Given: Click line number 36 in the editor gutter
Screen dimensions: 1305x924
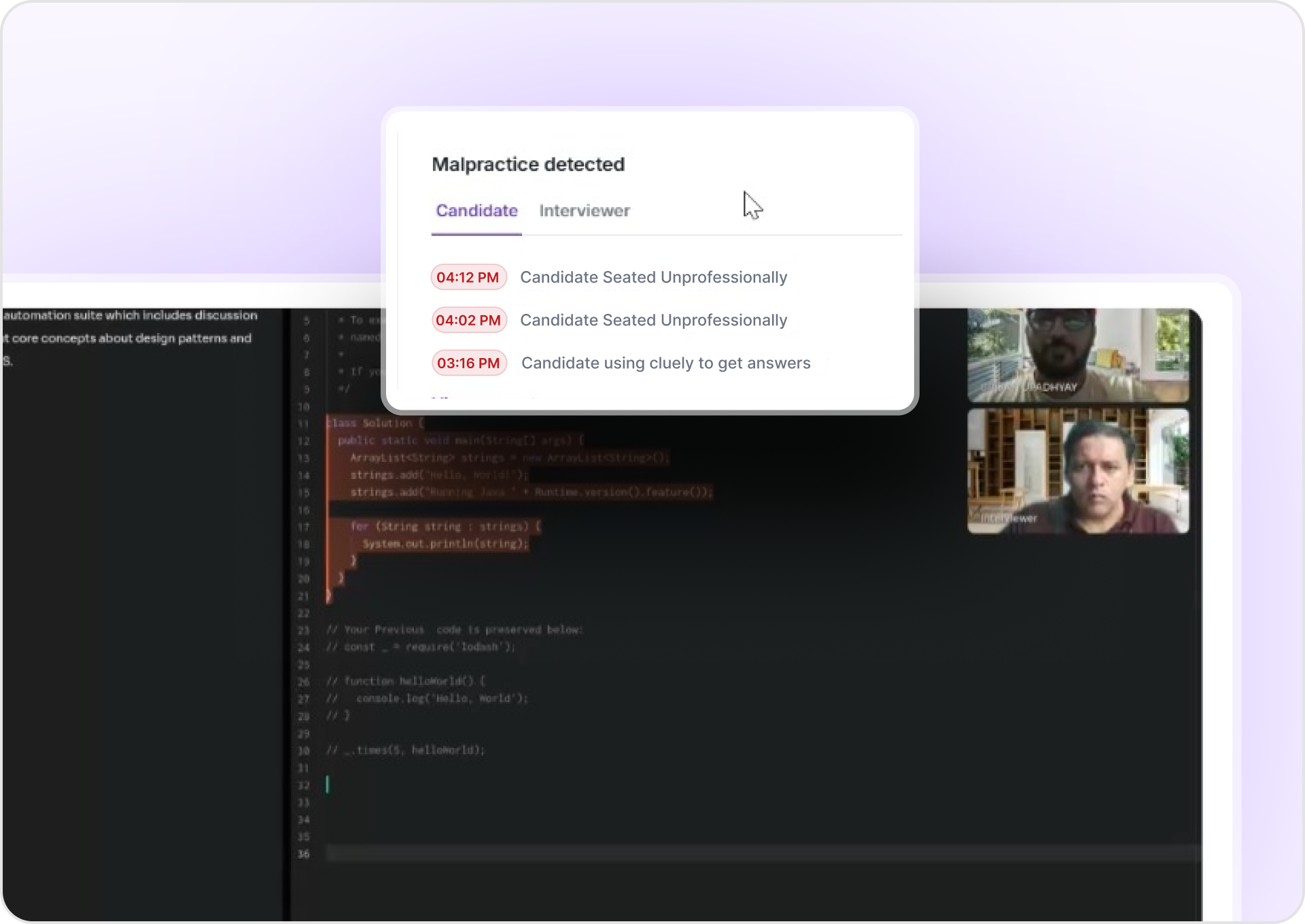Looking at the screenshot, I should pyautogui.click(x=303, y=854).
